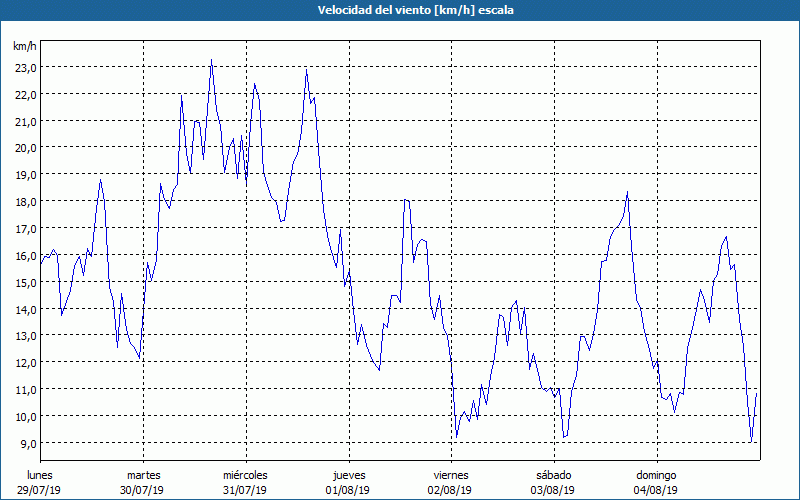Select the 03/08/19 date label
Image resolution: width=800 pixels, height=500 pixels.
(x=553, y=490)
